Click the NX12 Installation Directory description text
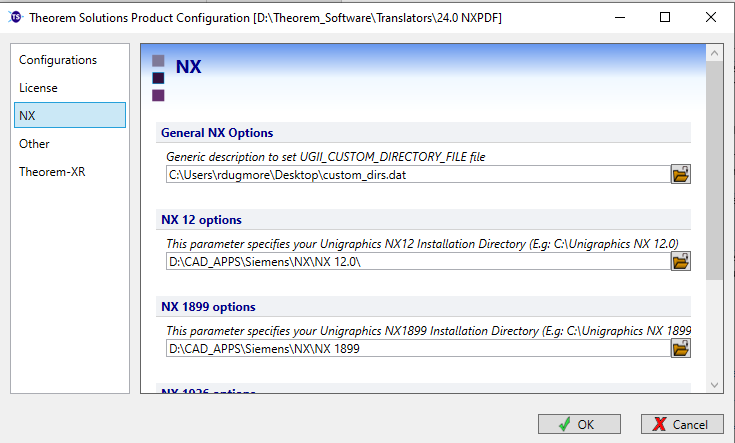 click(422, 244)
